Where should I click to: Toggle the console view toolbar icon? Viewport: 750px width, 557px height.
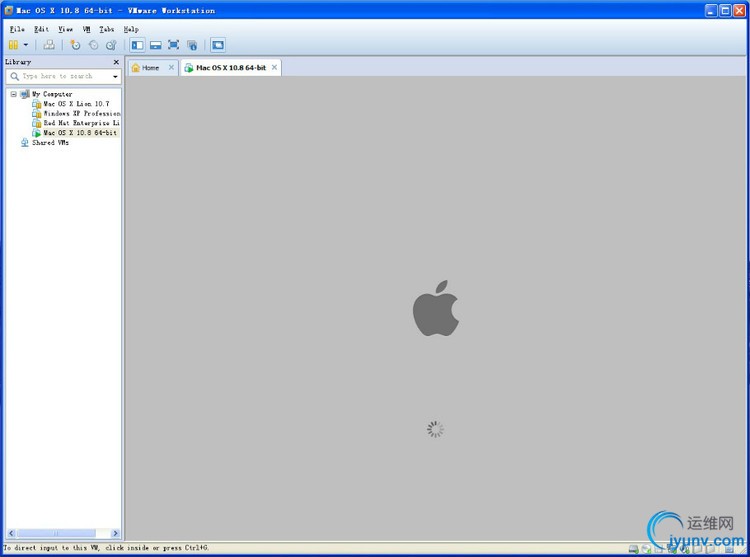(218, 45)
